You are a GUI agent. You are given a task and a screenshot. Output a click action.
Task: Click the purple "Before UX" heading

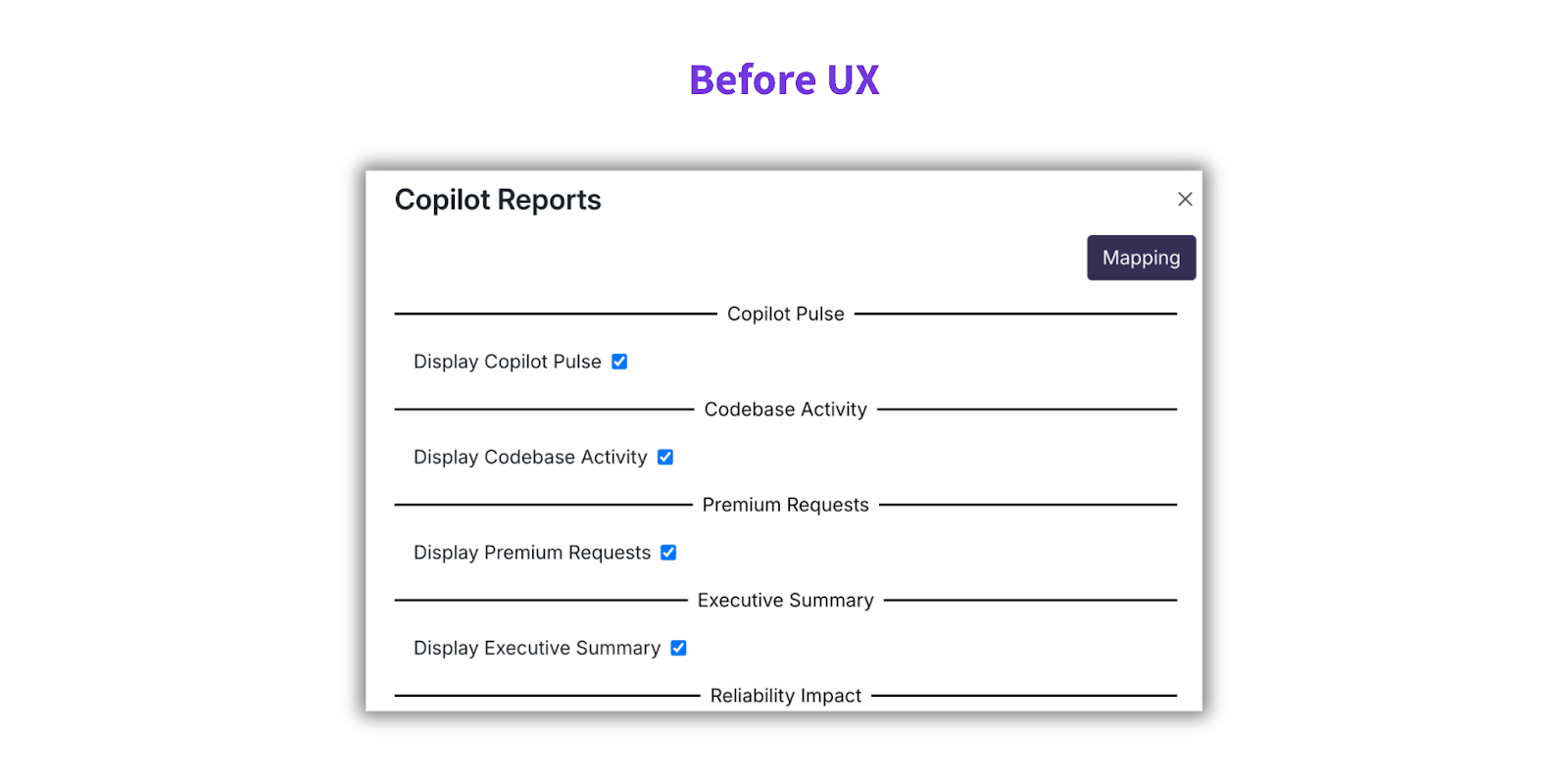point(784,80)
